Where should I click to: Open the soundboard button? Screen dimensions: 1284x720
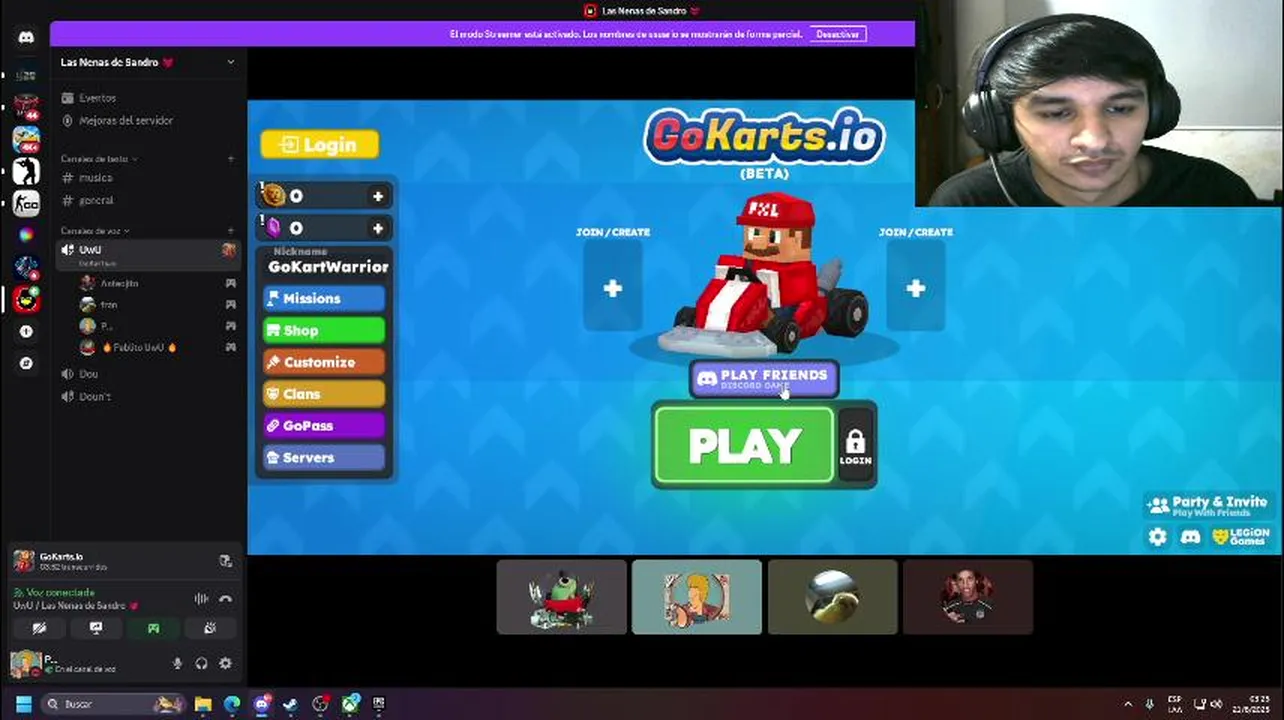pos(210,628)
